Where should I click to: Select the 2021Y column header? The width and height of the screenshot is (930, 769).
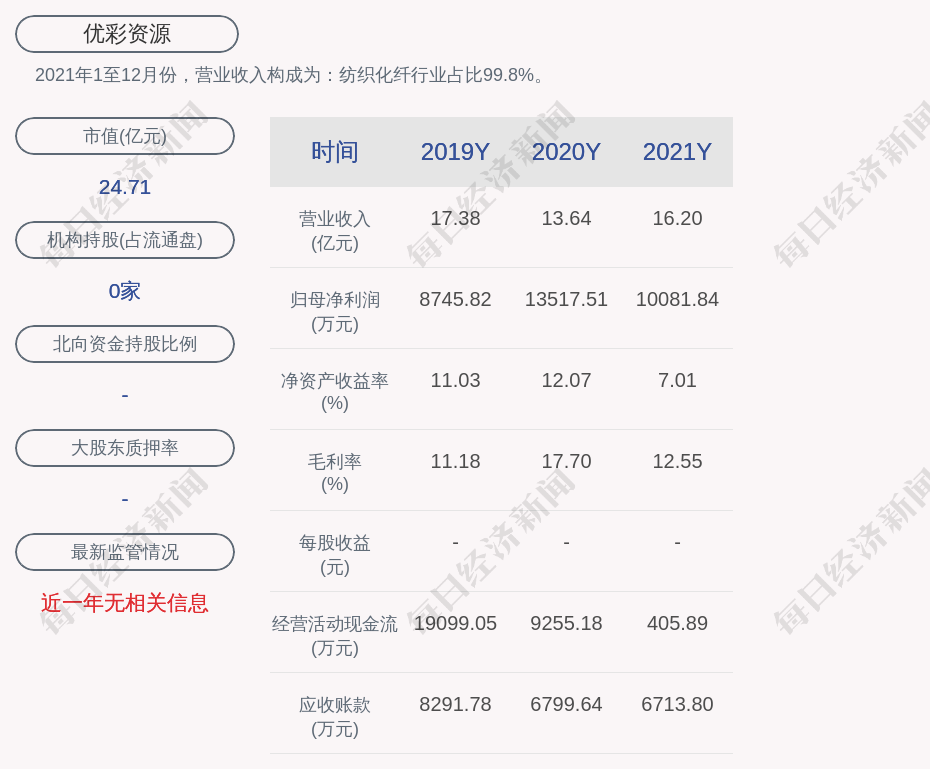[677, 152]
